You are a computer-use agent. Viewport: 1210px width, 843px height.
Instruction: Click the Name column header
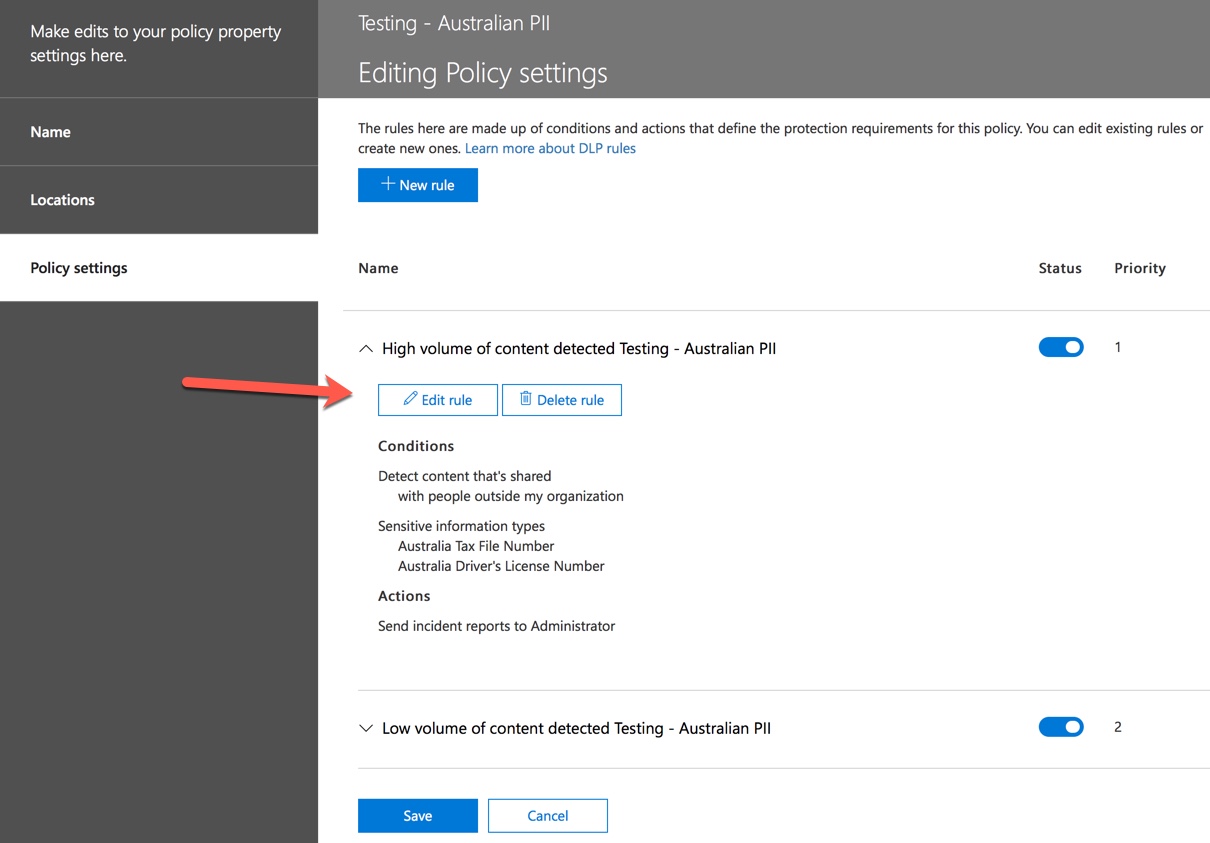click(x=377, y=267)
